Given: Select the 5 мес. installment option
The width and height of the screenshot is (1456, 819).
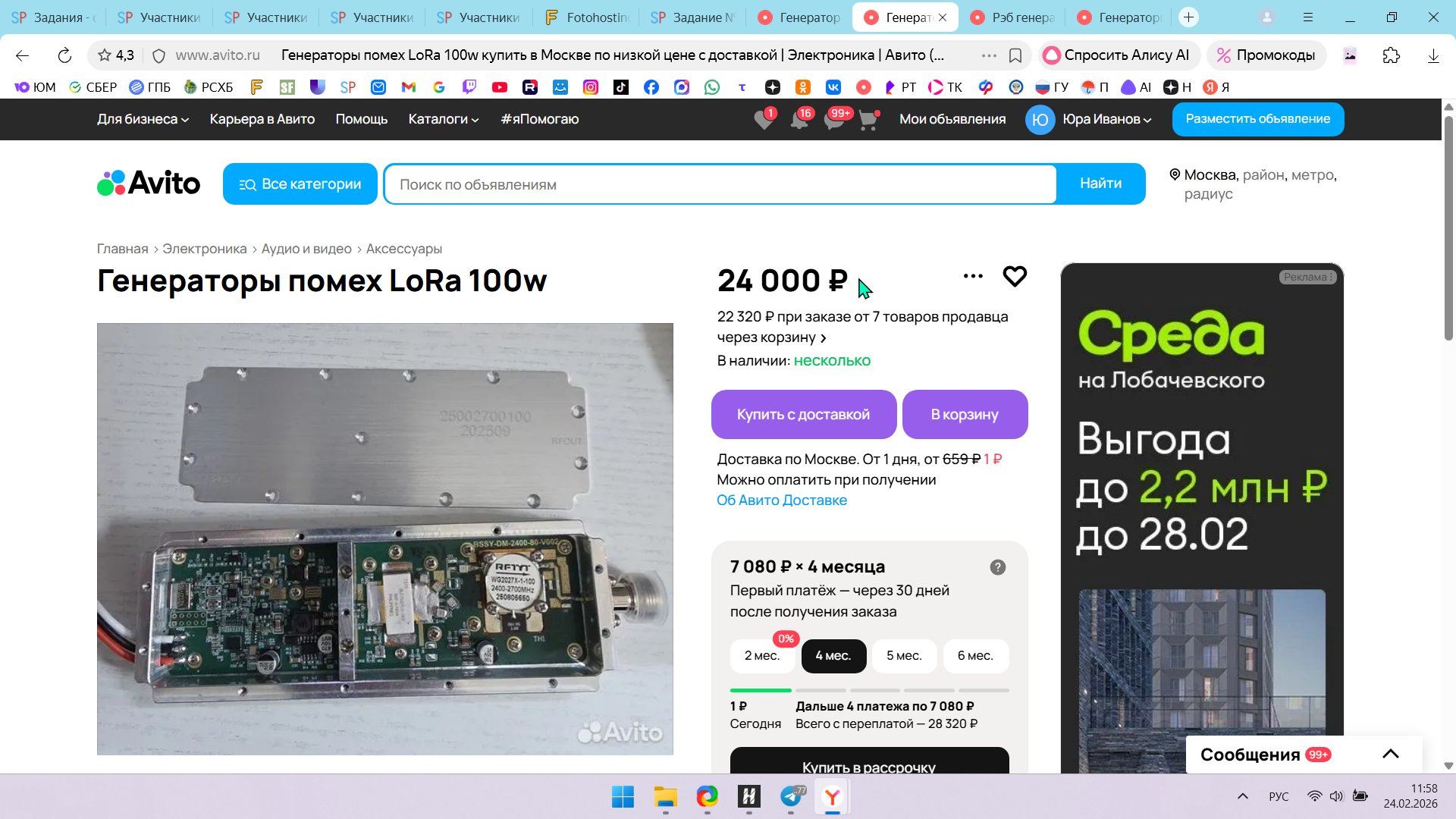Looking at the screenshot, I should [904, 656].
